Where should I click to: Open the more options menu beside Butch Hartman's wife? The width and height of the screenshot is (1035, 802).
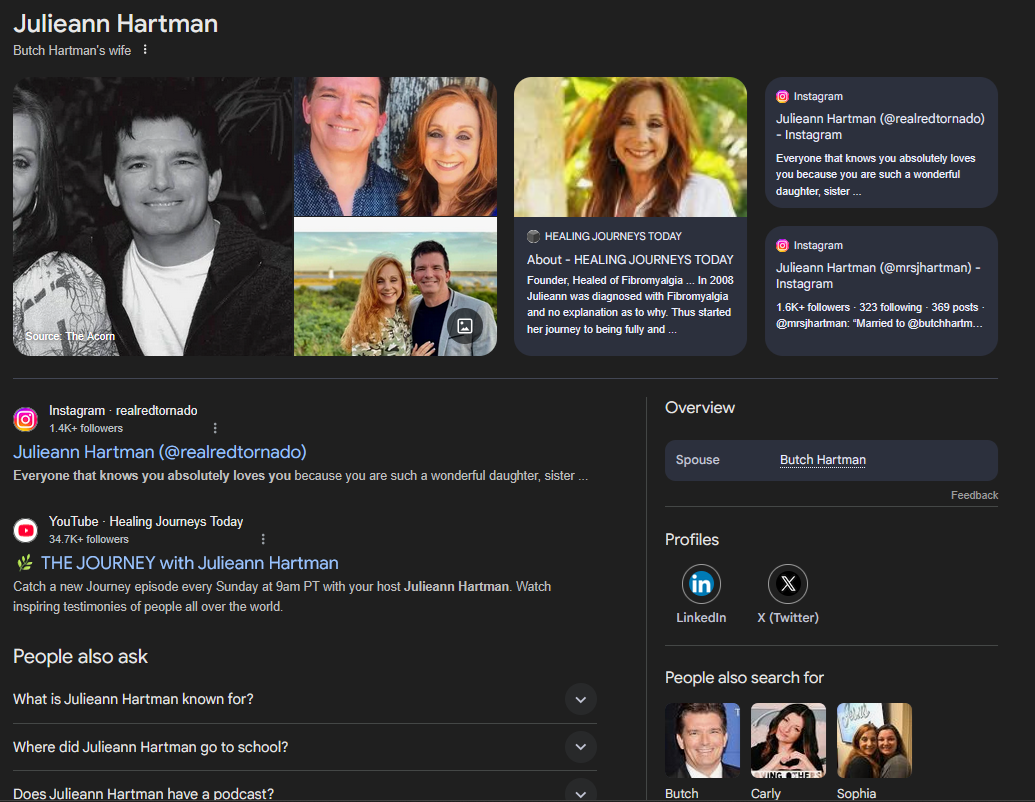pos(145,50)
